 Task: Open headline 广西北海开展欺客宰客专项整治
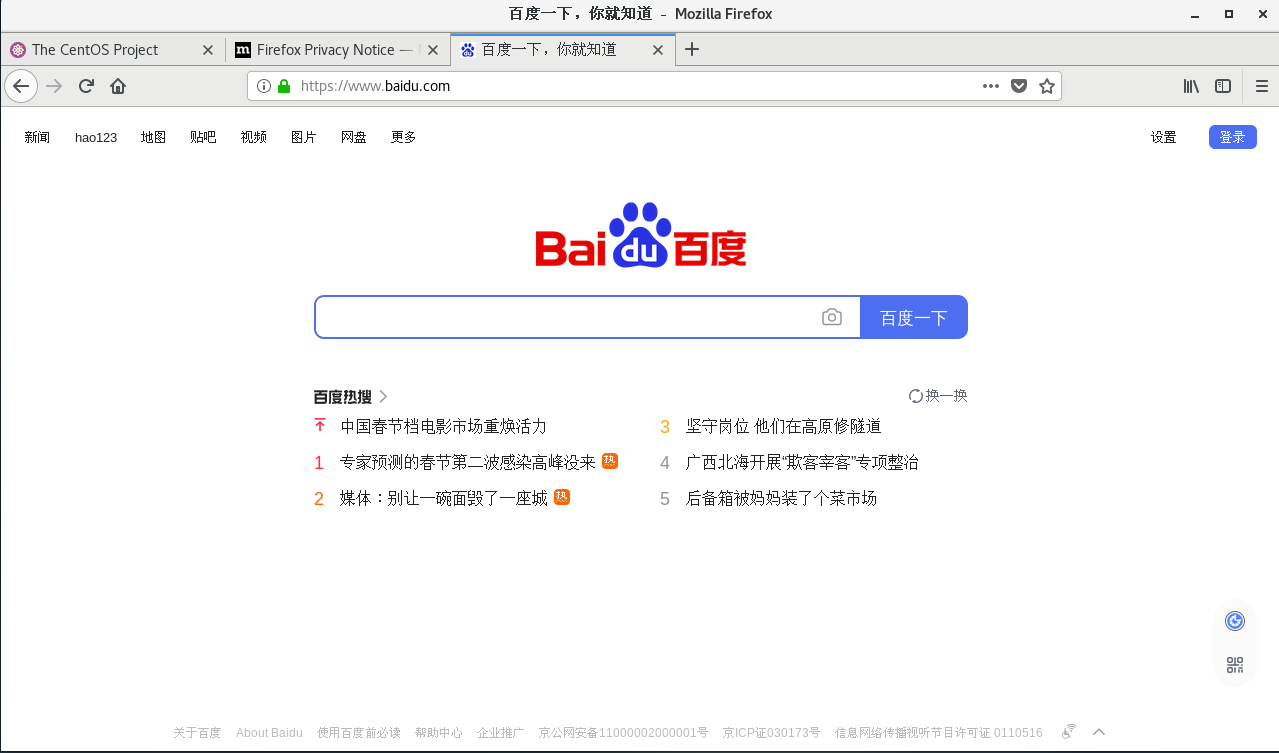point(802,462)
